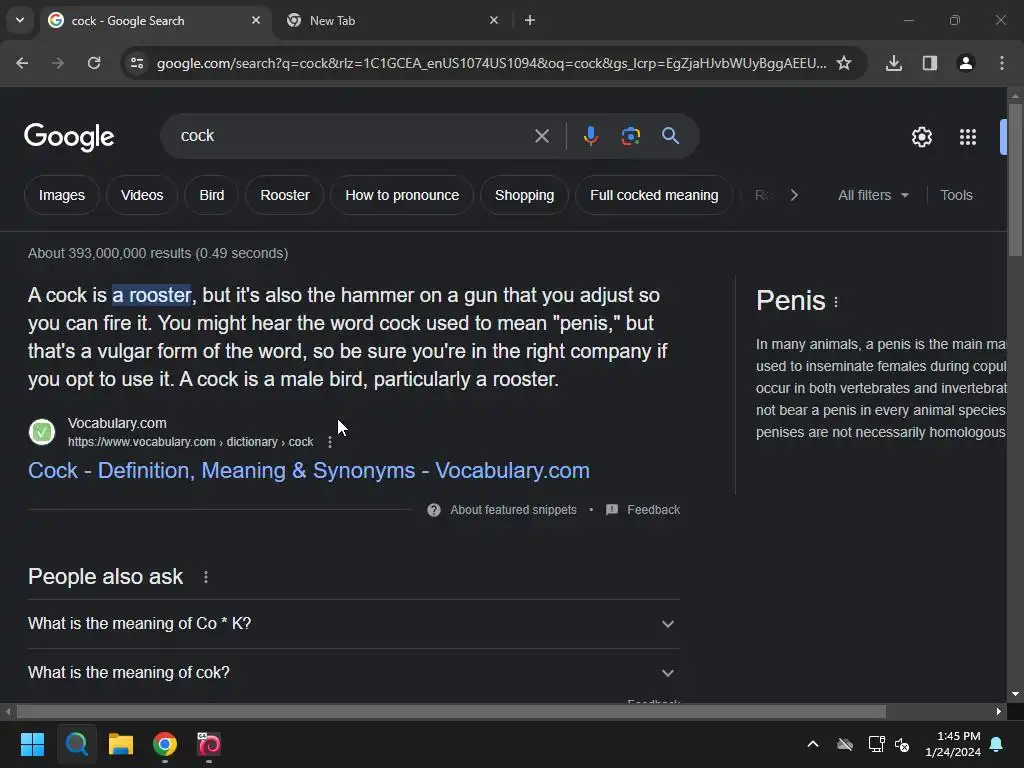Show hidden system tray icons
Image resolution: width=1024 pixels, height=768 pixels.
(813, 744)
